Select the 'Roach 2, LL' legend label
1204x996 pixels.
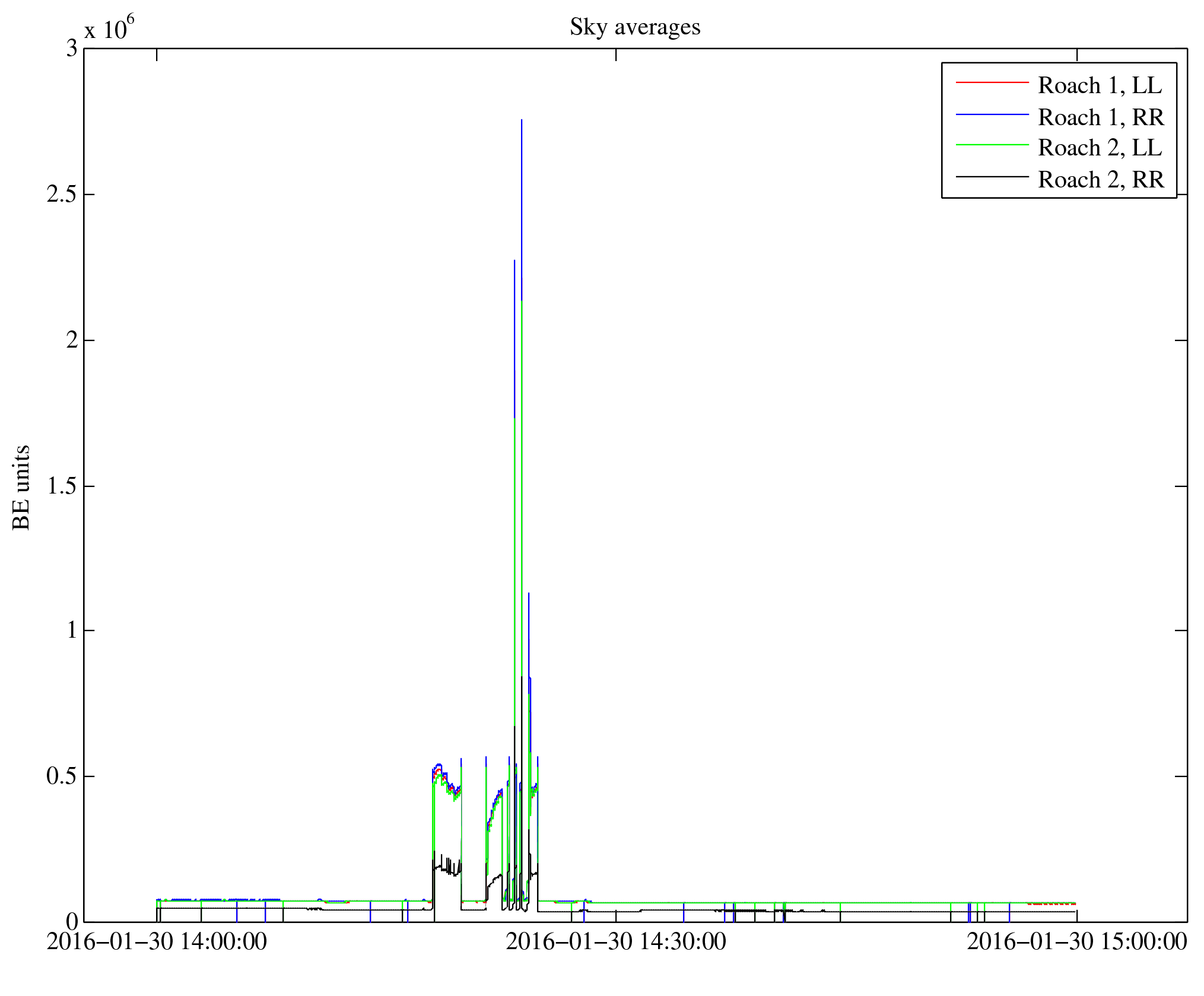pyautogui.click(x=1100, y=148)
